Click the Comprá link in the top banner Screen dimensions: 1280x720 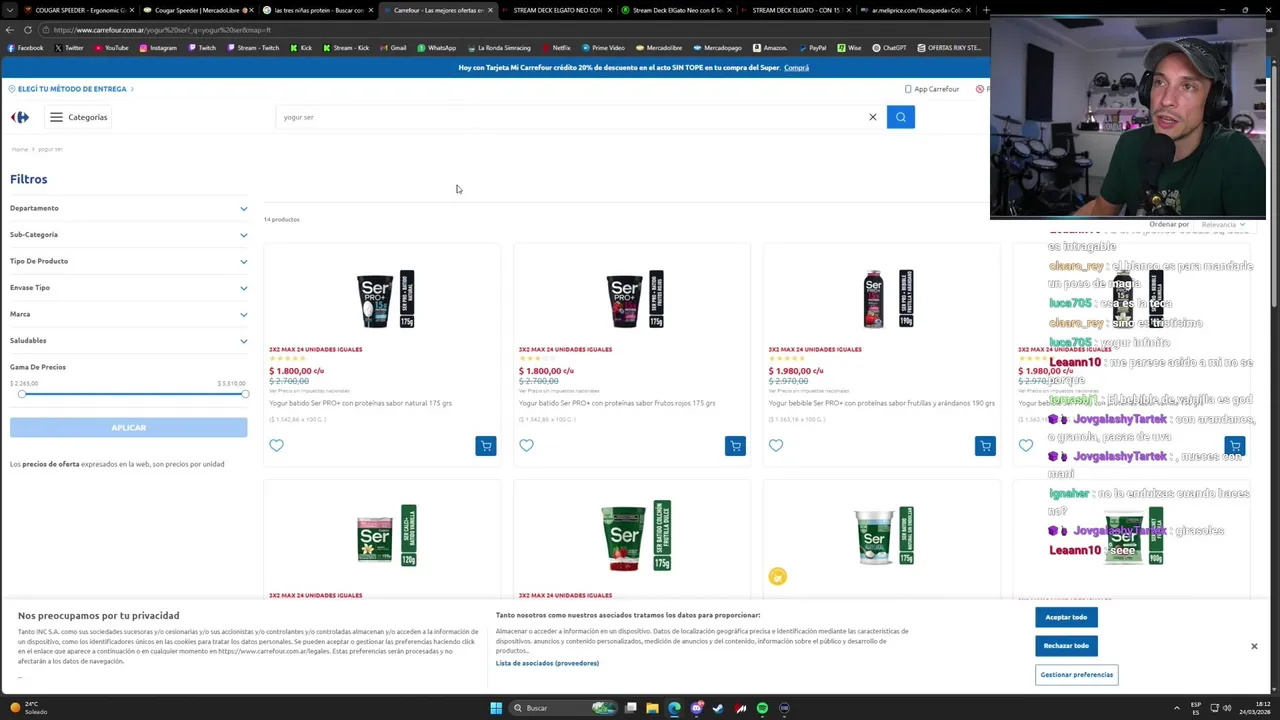[796, 68]
